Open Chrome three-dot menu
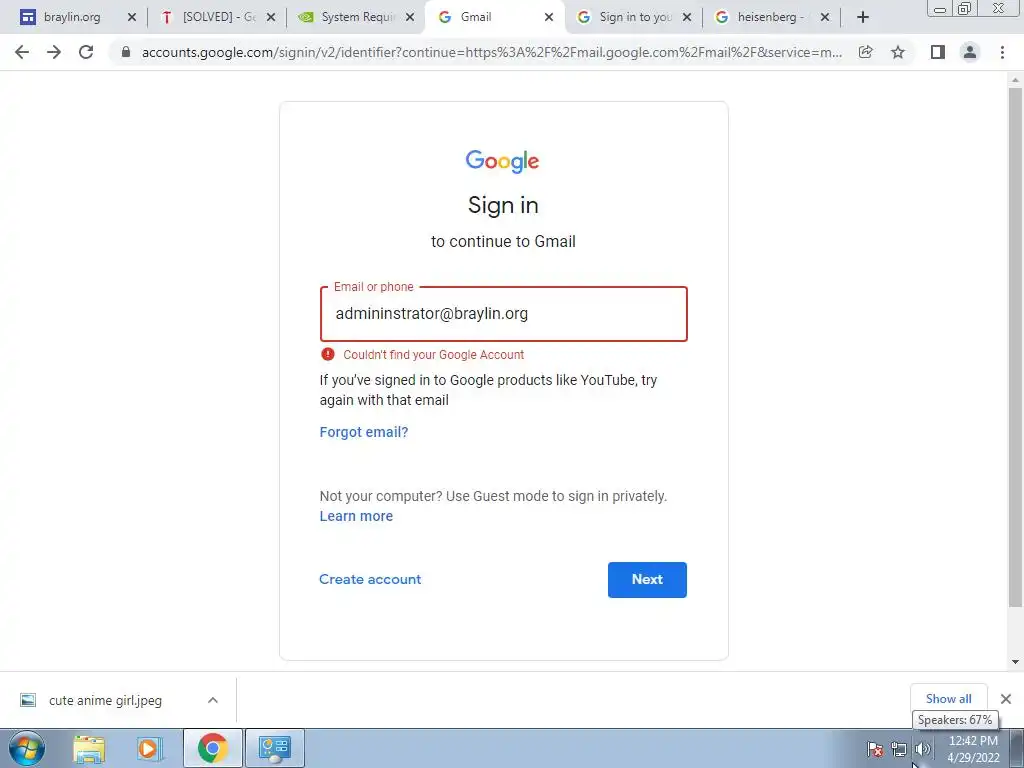The width and height of the screenshot is (1024, 768). (1002, 52)
